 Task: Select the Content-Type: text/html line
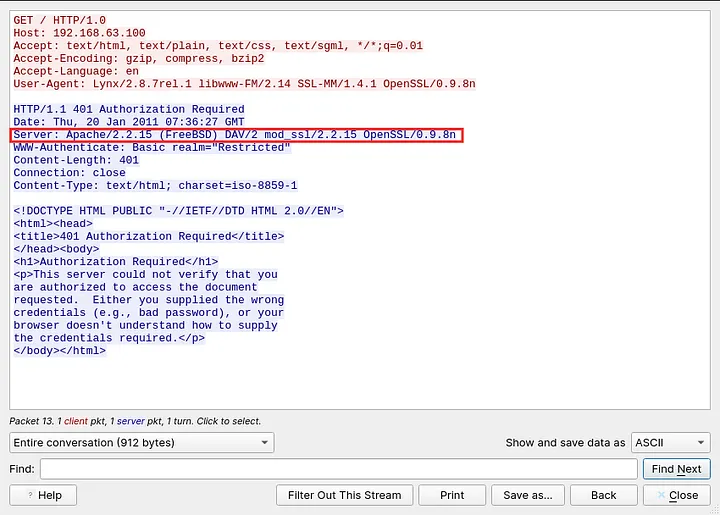tap(155, 185)
